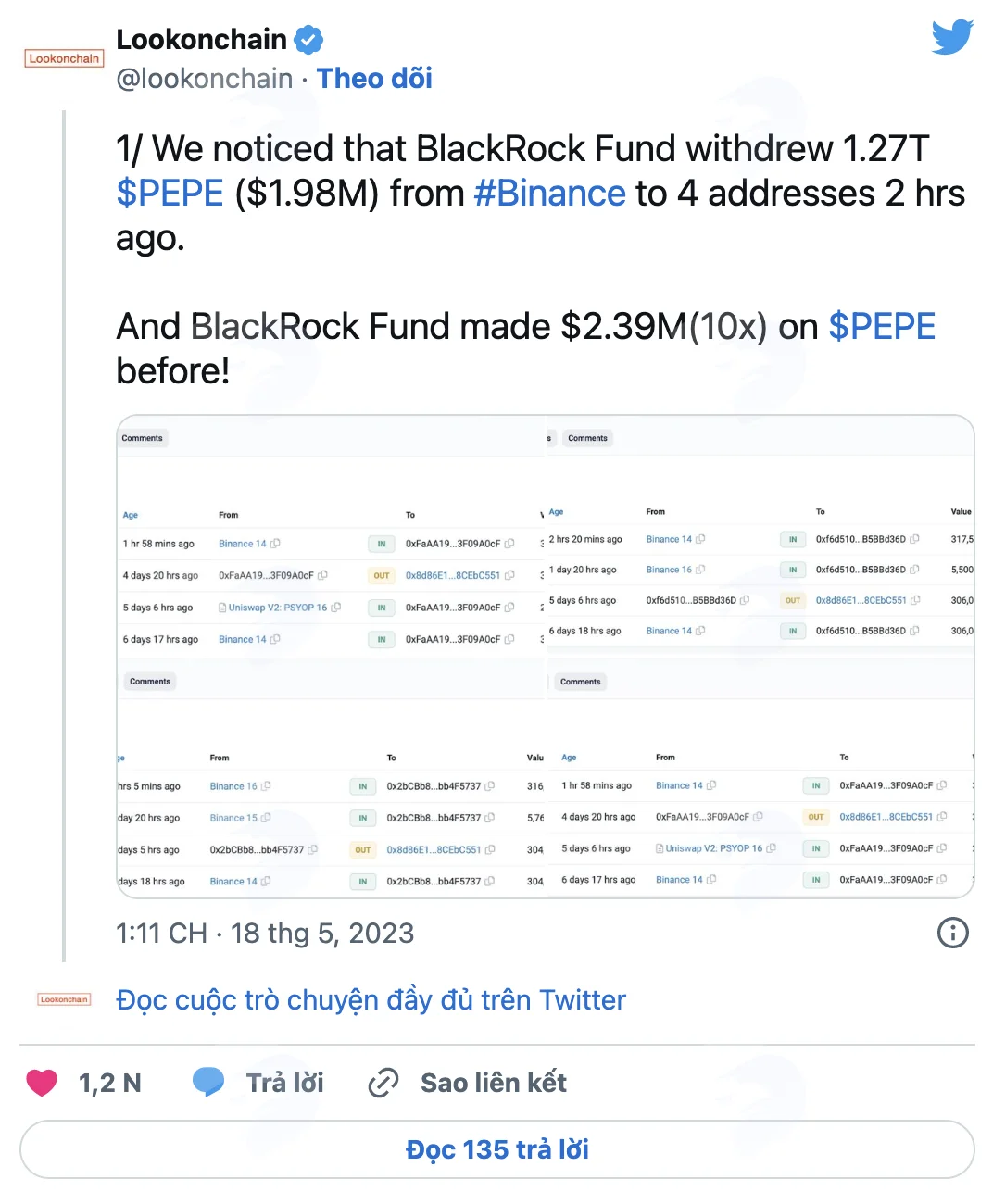Viewport: 993px width, 1204px height.
Task: Open the tweet info circle icon
Action: pyautogui.click(x=953, y=933)
